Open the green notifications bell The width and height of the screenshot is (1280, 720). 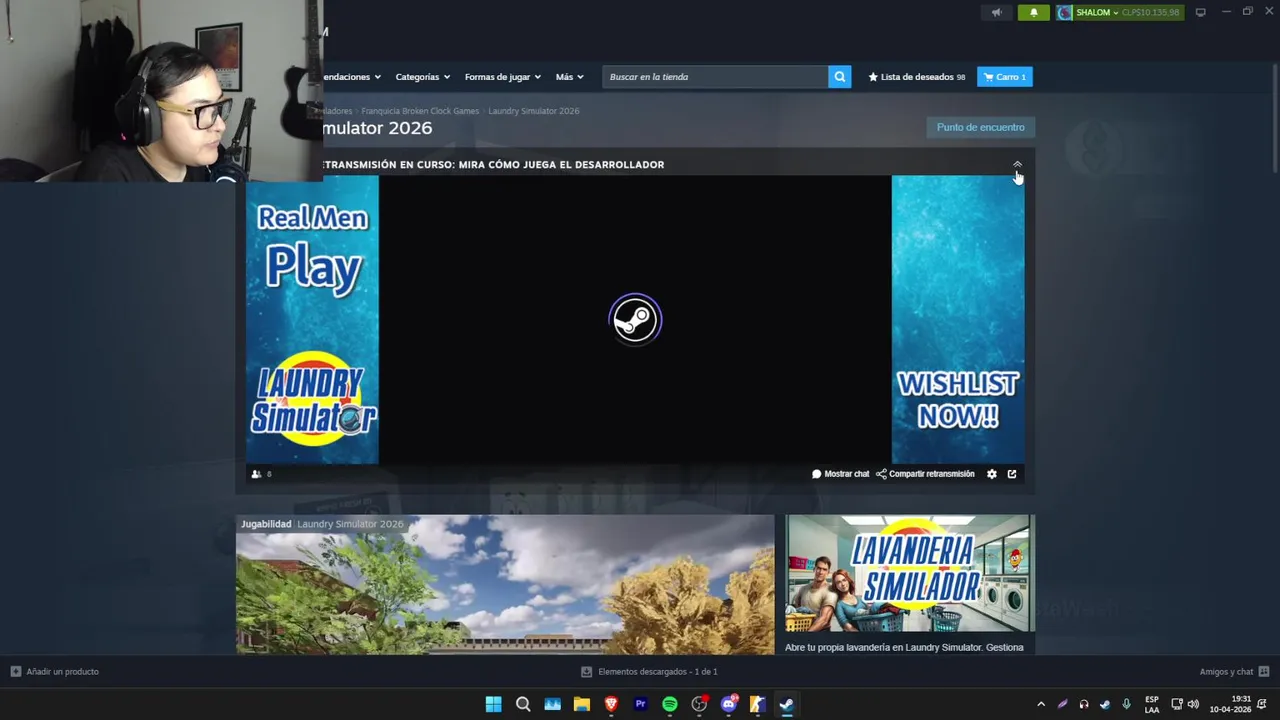point(1034,12)
